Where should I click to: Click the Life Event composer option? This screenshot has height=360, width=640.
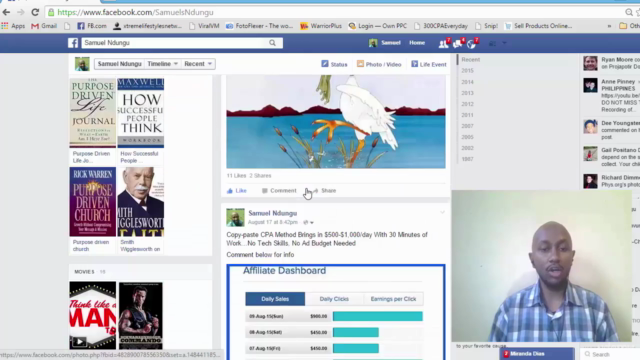tap(429, 64)
